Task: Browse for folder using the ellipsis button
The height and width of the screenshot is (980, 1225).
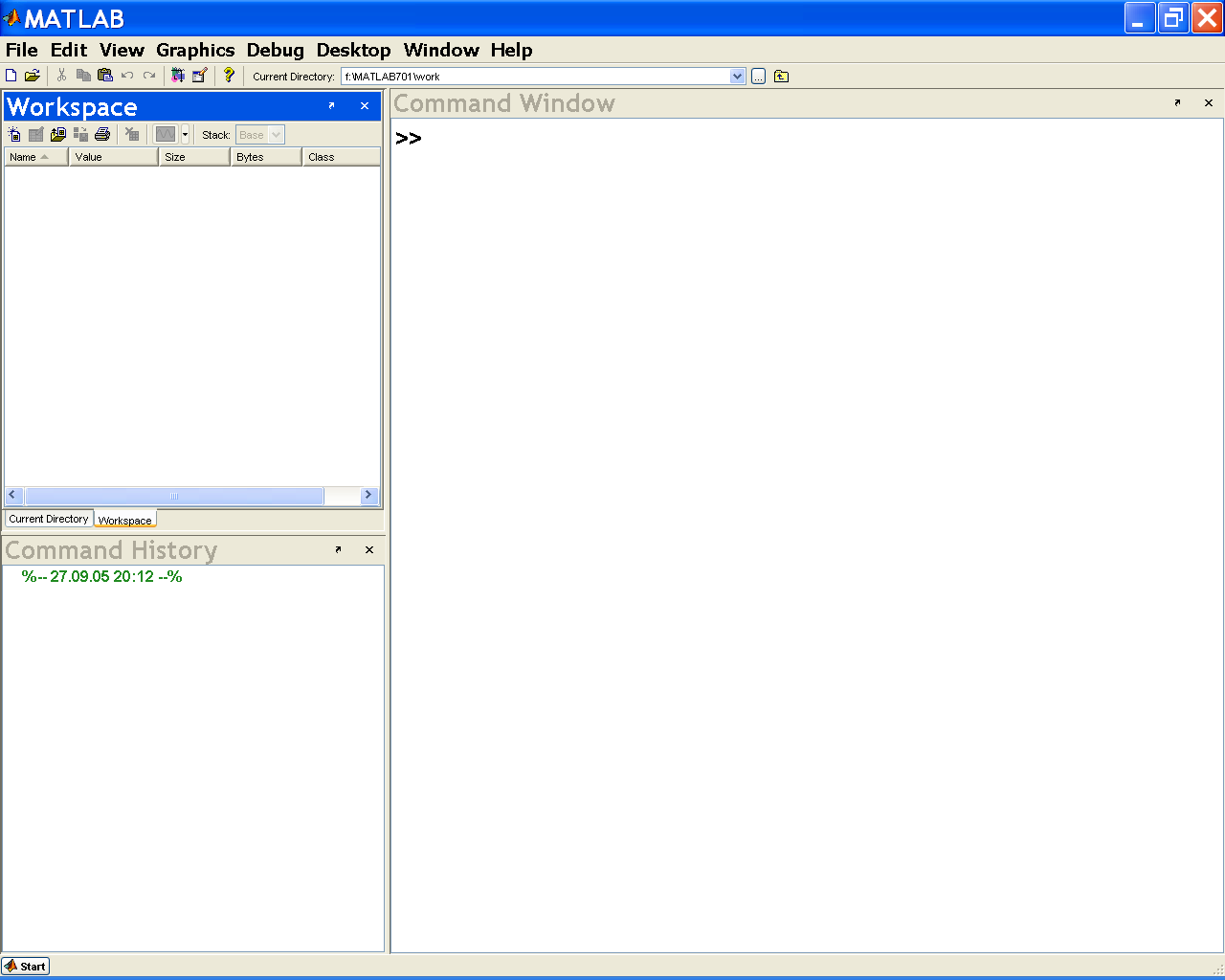Action: pyautogui.click(x=758, y=77)
